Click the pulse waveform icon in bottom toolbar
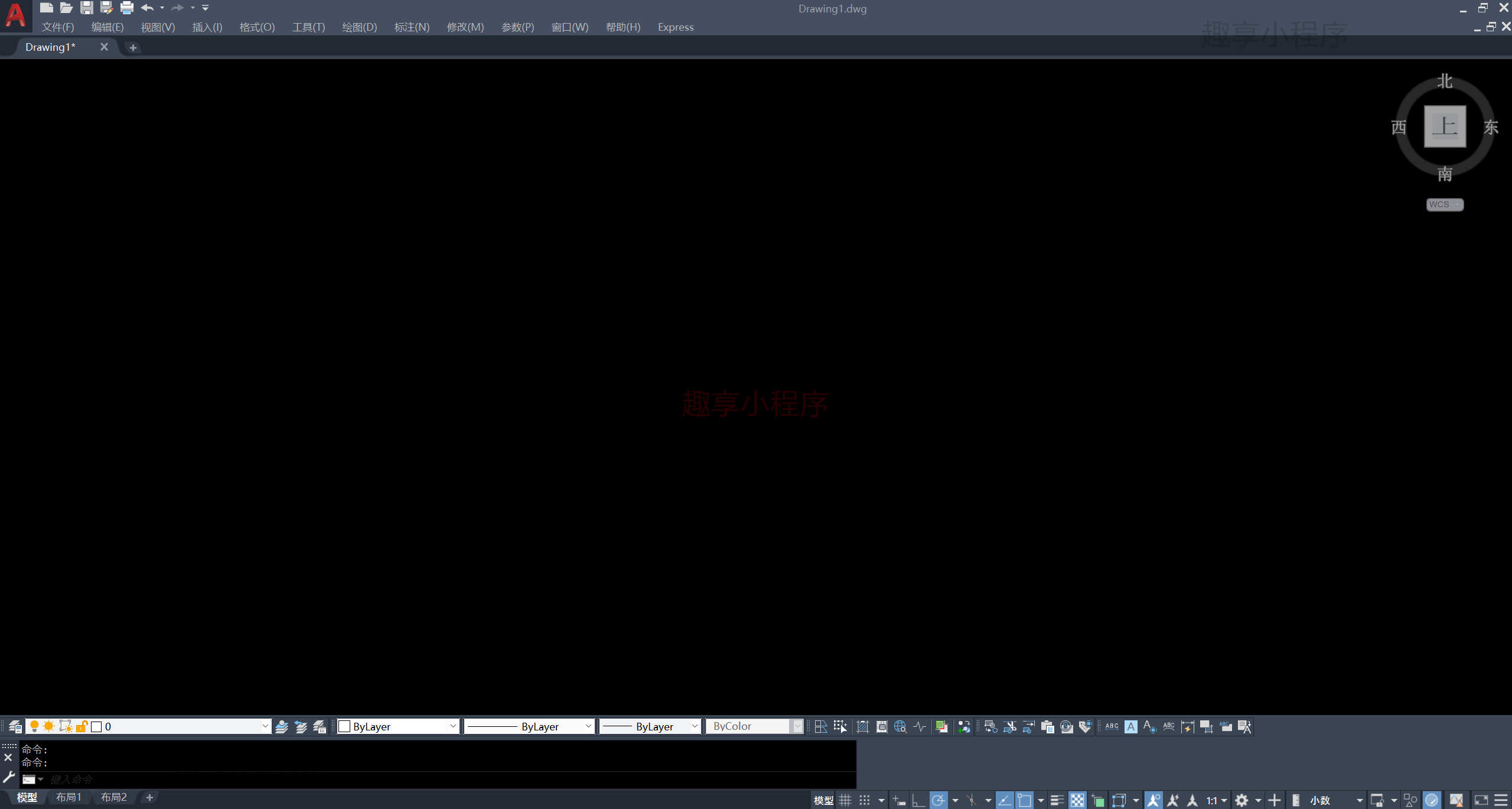This screenshot has height=809, width=1512. [x=920, y=726]
